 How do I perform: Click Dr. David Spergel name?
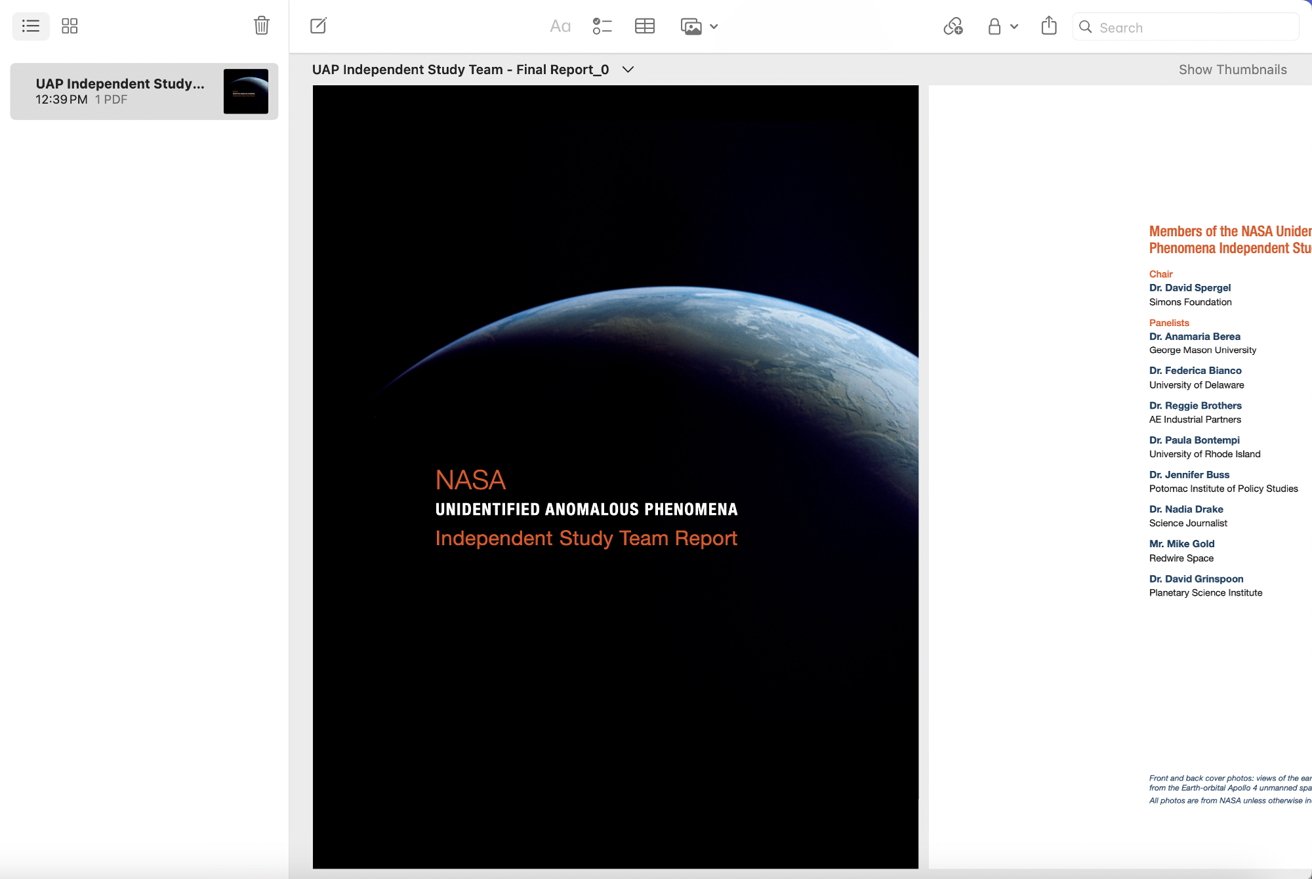click(1190, 288)
